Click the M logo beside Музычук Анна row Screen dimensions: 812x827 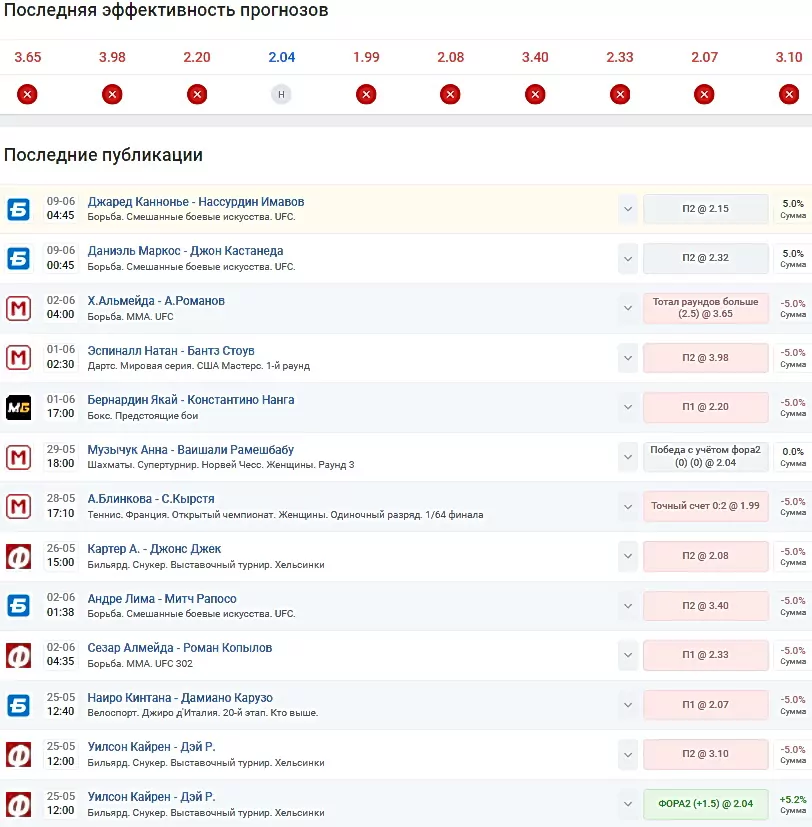(18, 457)
